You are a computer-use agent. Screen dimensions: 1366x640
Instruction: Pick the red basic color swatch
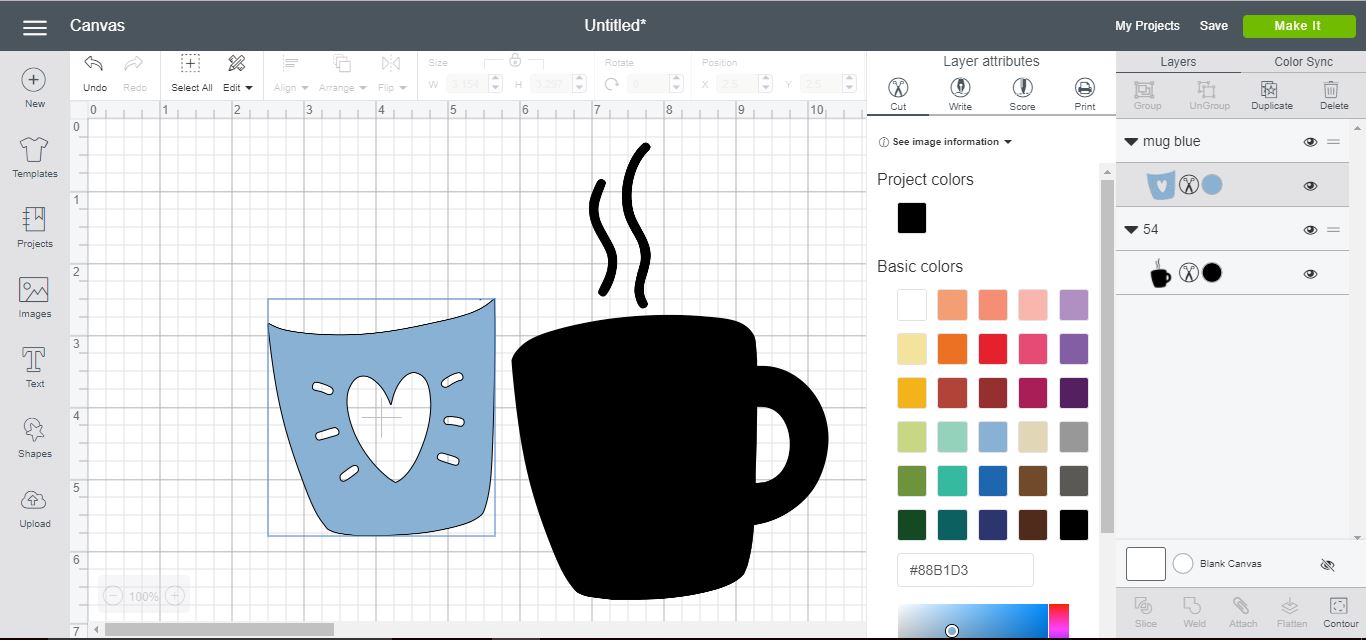point(992,348)
